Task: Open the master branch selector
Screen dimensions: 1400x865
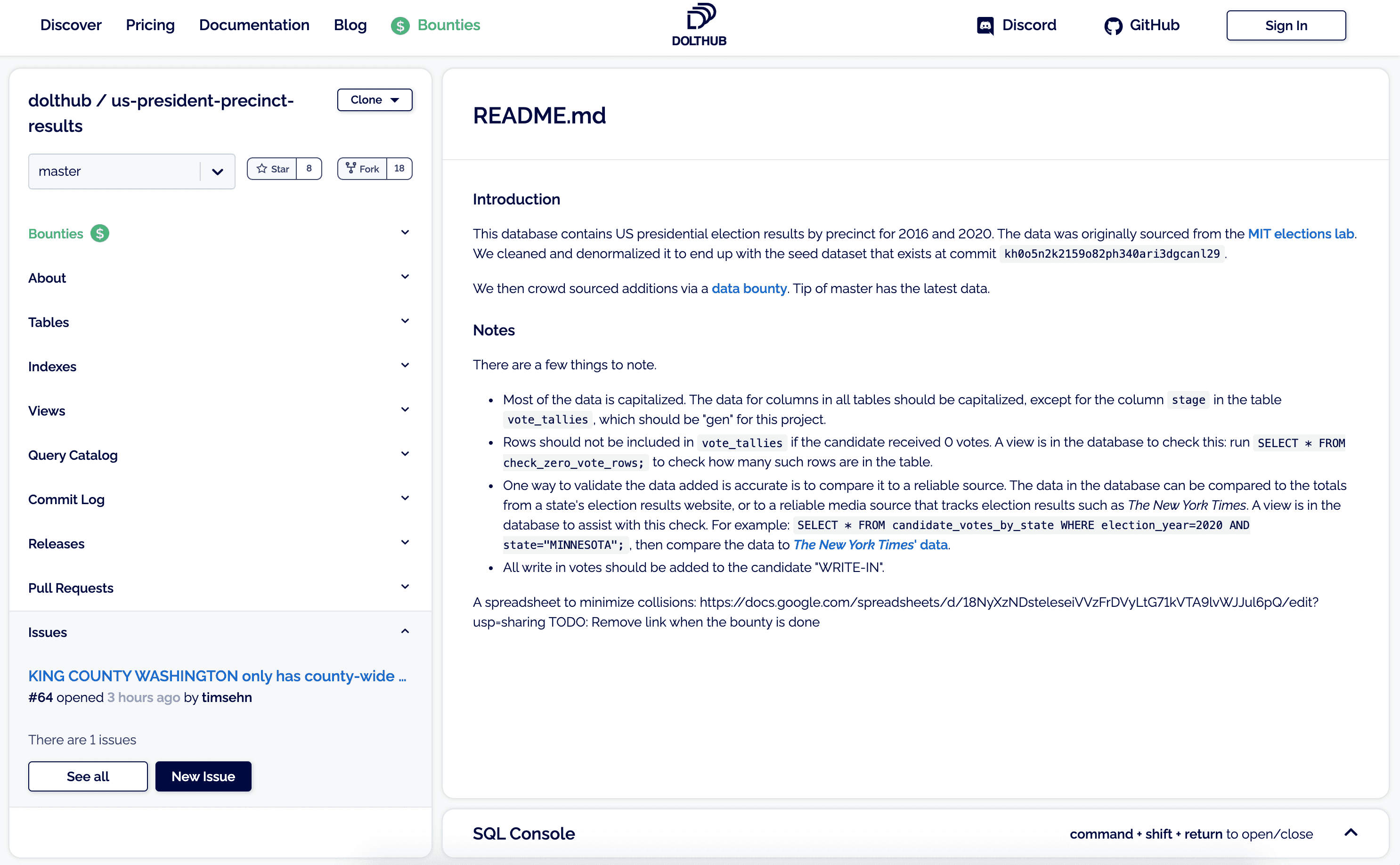Action: tap(131, 171)
